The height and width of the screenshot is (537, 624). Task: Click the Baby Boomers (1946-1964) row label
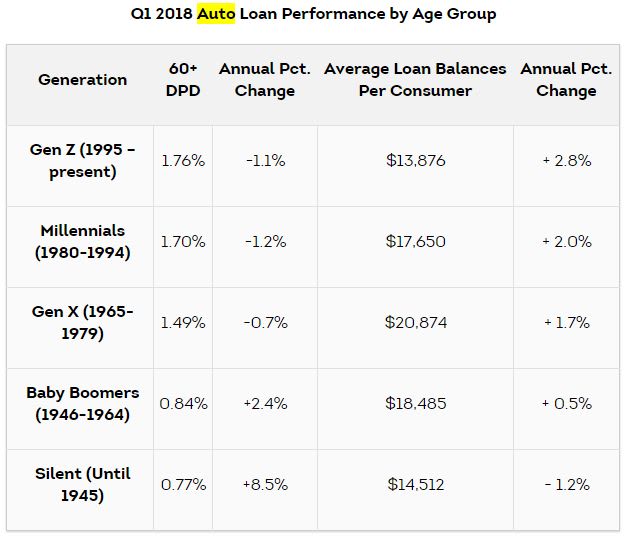tap(83, 403)
